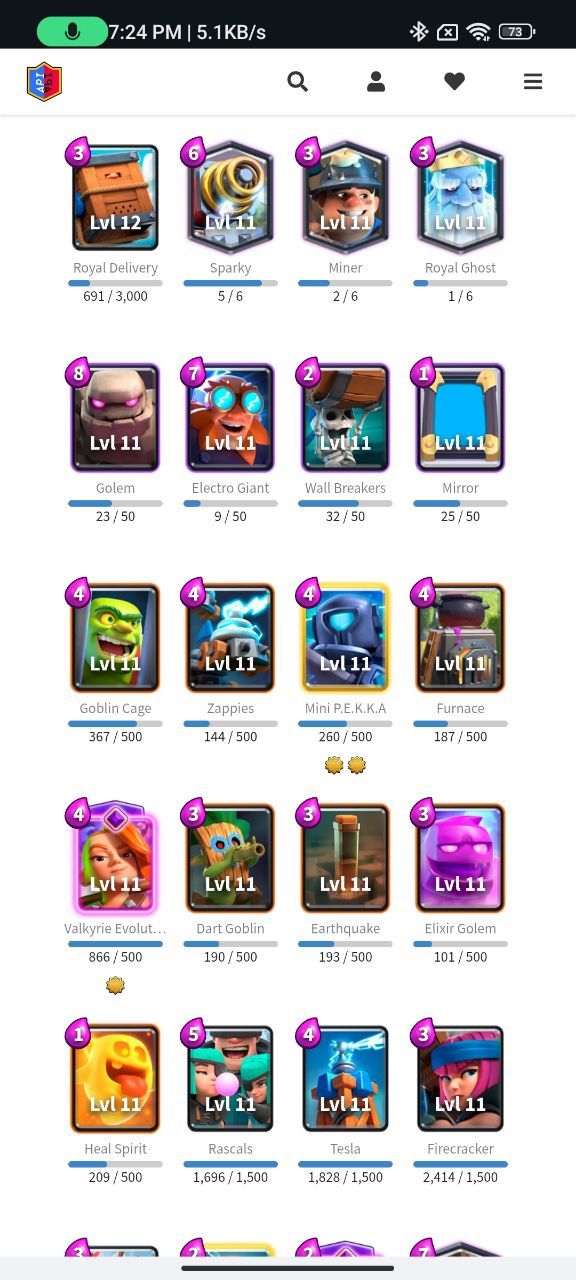Tap the Mirror card
The height and width of the screenshot is (1280, 576).
pos(460,418)
